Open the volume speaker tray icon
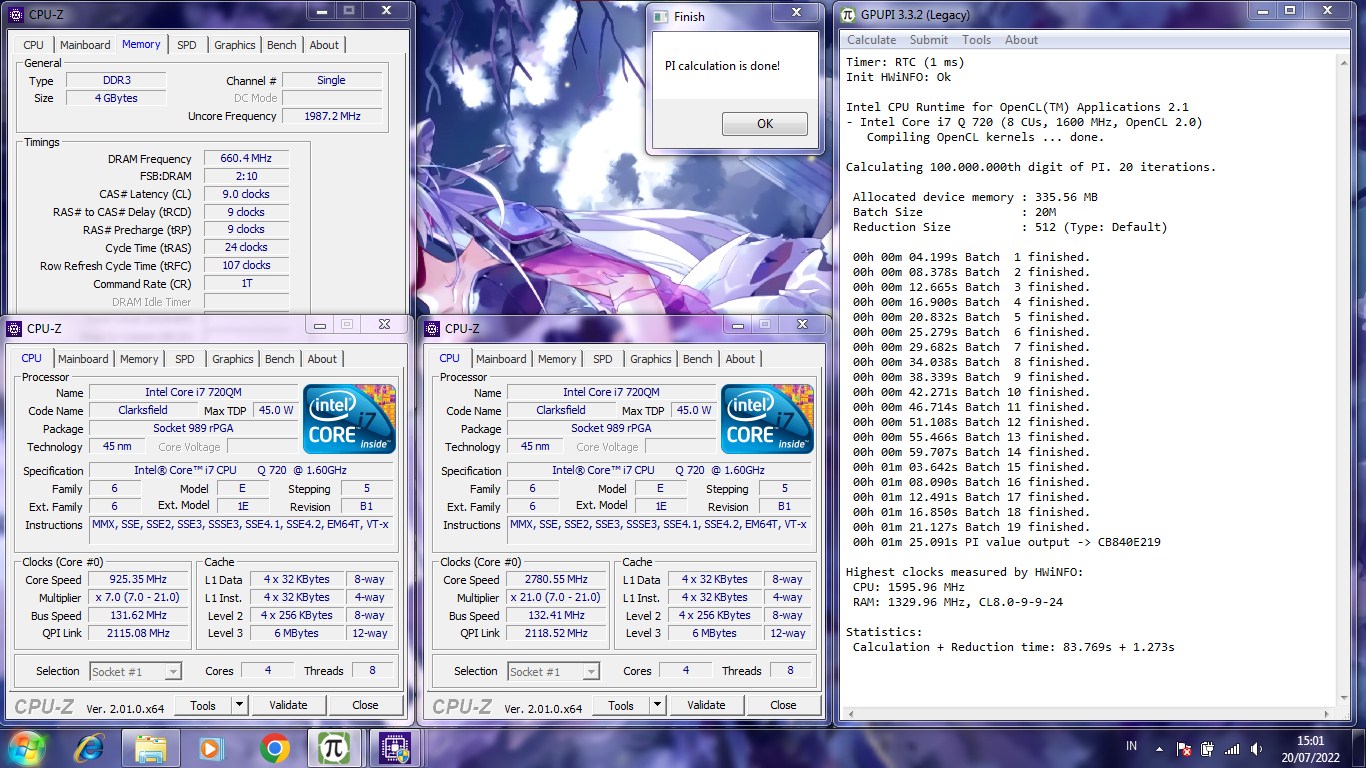This screenshot has width=1366, height=768. click(1256, 748)
